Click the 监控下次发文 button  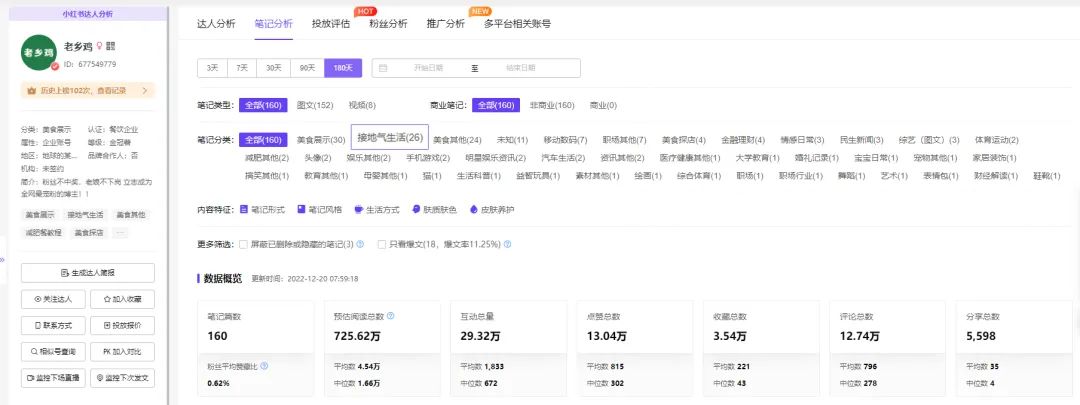click(x=122, y=377)
